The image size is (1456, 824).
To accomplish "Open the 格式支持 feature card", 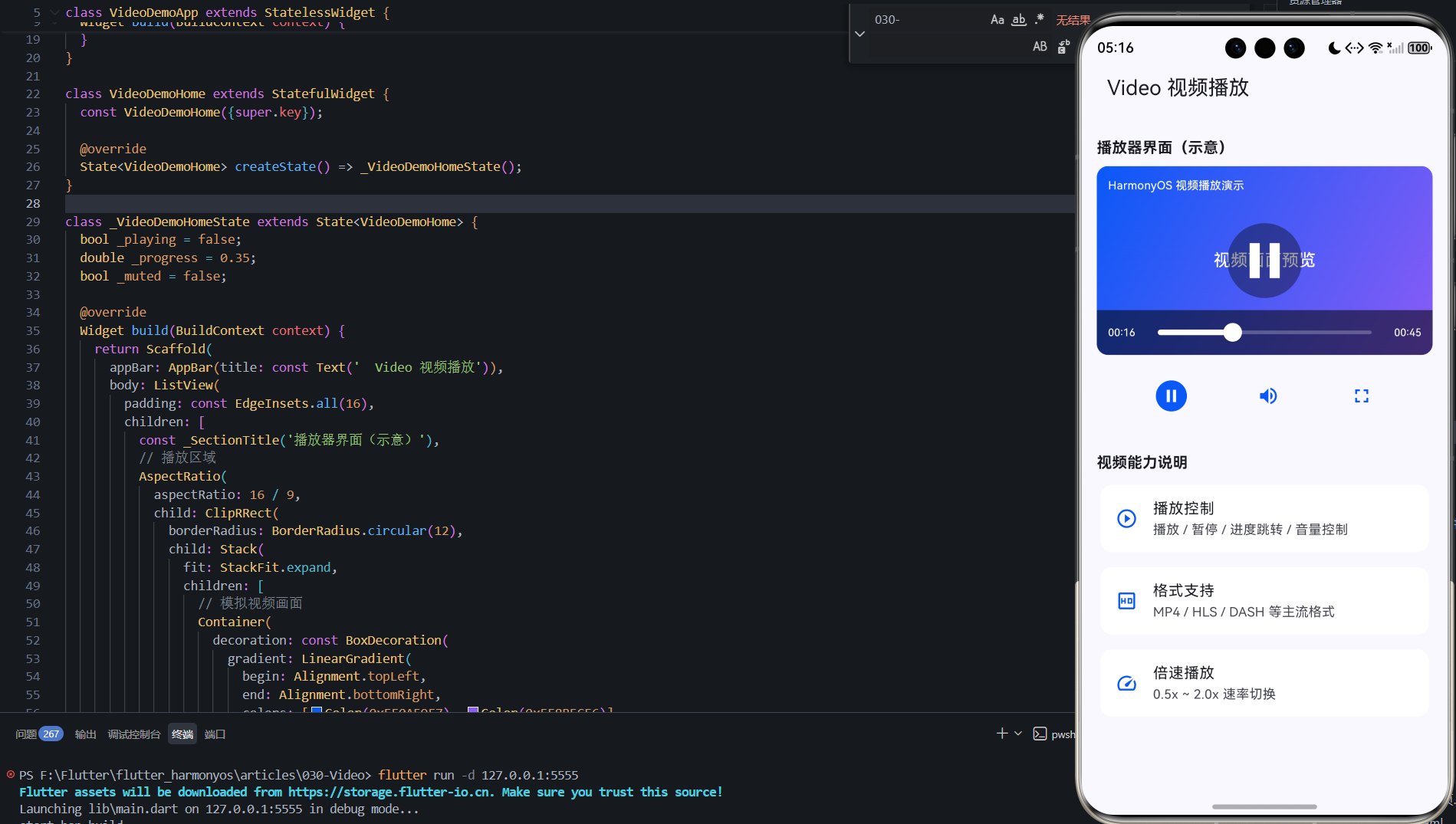I will tap(1264, 601).
